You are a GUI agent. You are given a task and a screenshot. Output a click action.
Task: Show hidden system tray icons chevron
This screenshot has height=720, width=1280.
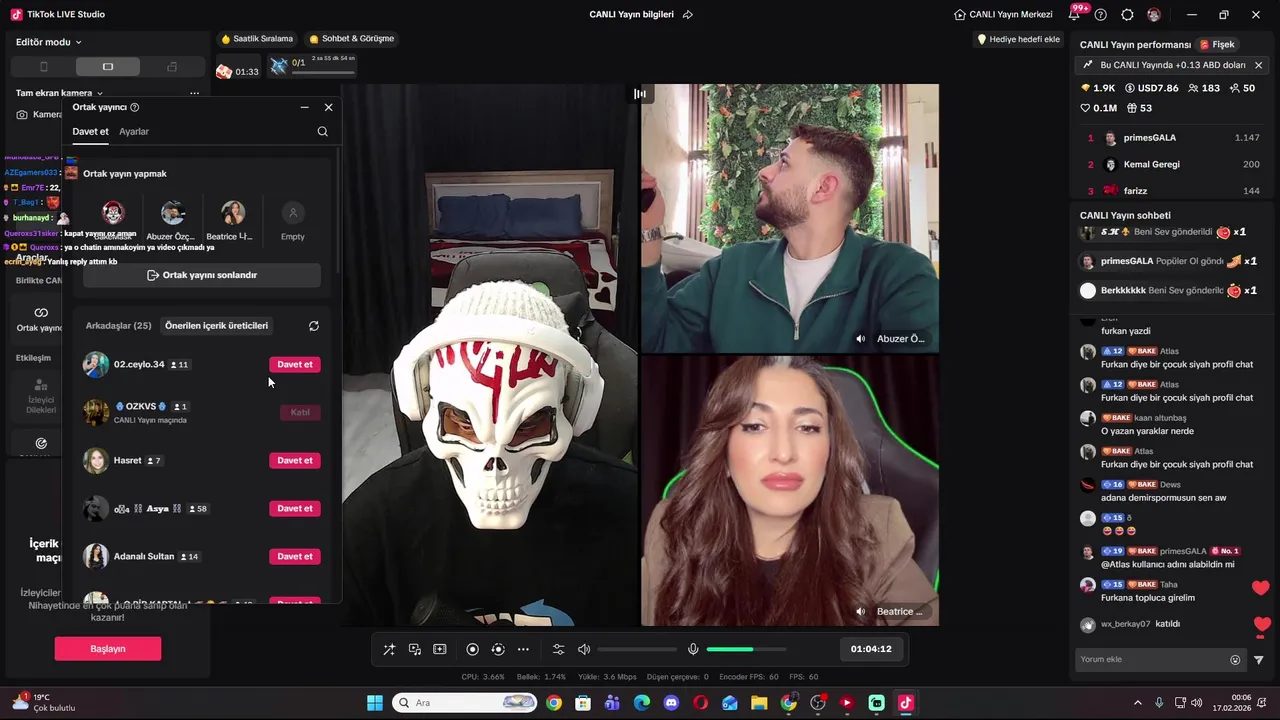point(1138,703)
